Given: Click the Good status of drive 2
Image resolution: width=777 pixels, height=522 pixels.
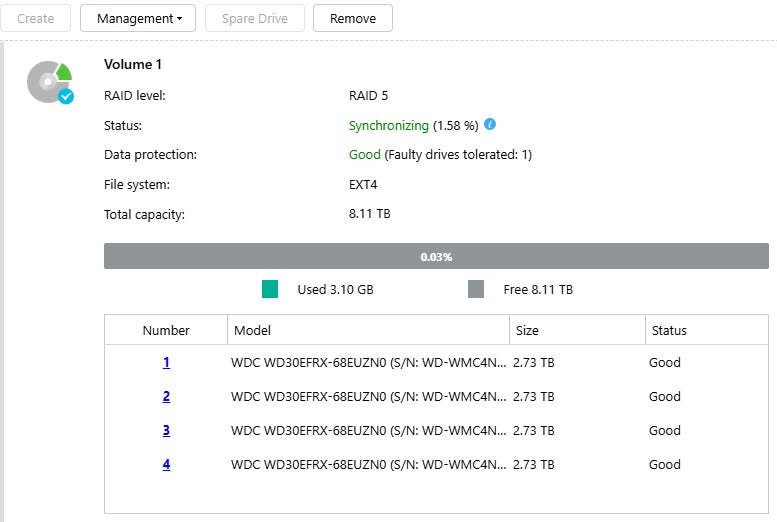Looking at the screenshot, I should coord(665,397).
